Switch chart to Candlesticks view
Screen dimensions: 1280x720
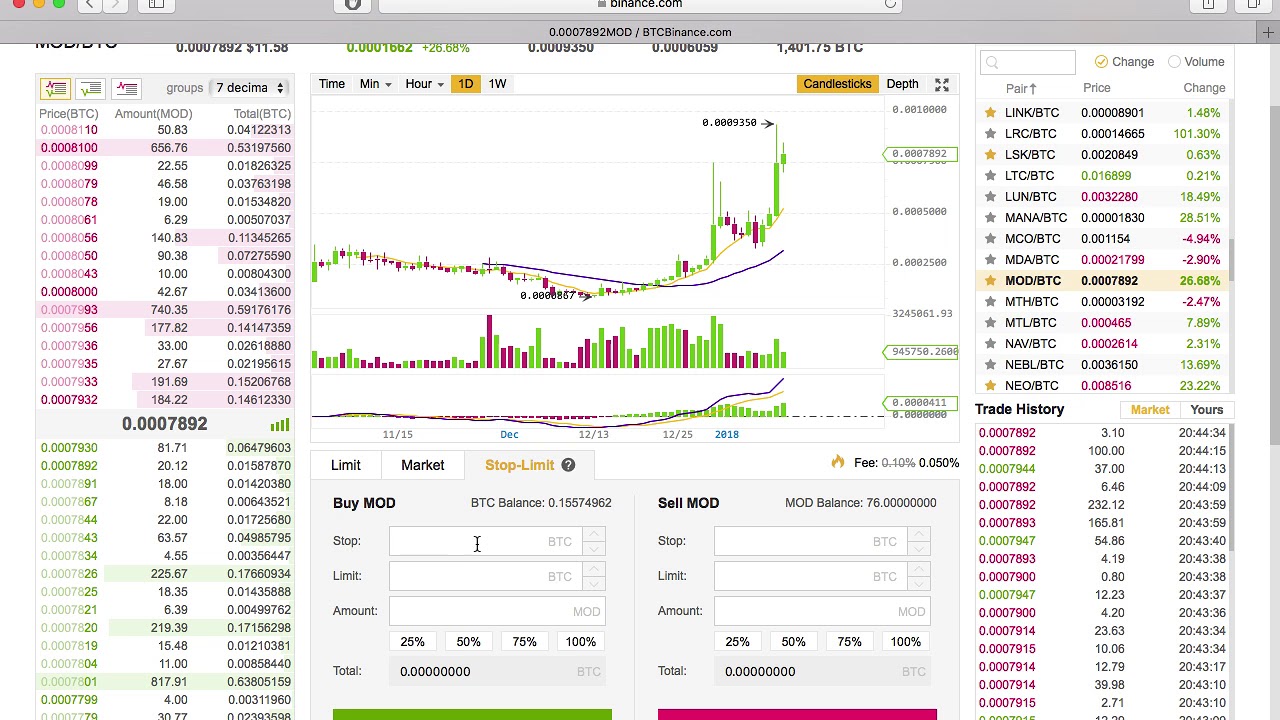click(837, 84)
